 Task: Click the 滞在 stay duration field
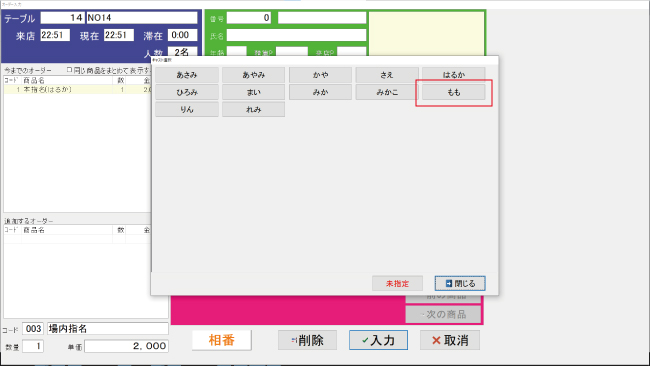[182, 35]
